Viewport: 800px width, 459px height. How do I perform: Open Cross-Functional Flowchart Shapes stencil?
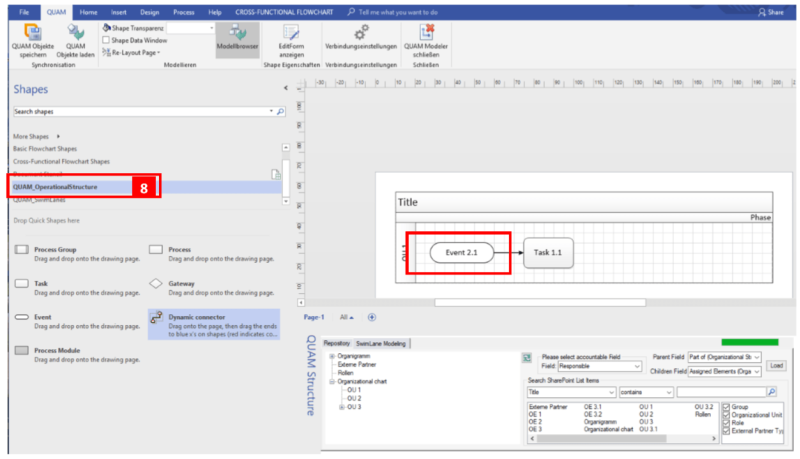(61, 161)
